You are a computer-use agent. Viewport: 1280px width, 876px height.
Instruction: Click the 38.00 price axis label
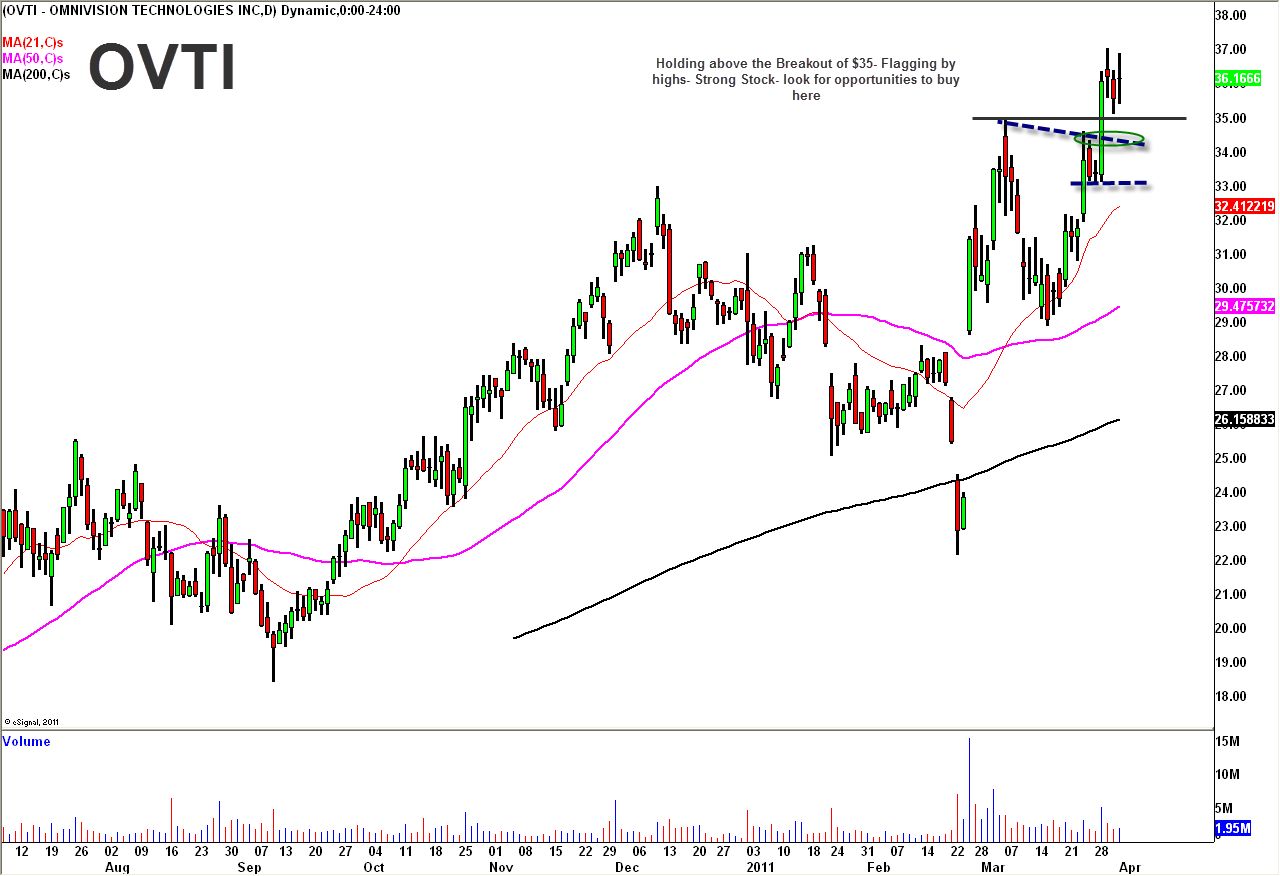tap(1232, 16)
